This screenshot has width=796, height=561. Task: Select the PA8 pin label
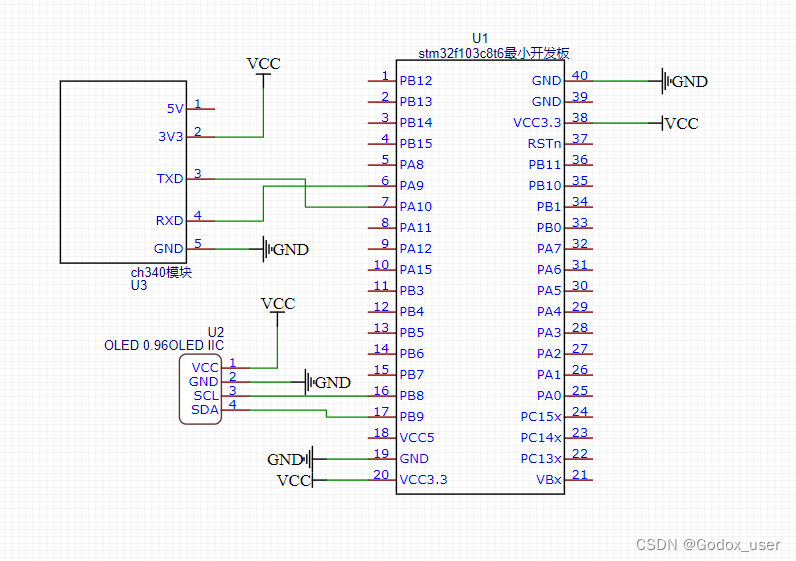[x=412, y=164]
